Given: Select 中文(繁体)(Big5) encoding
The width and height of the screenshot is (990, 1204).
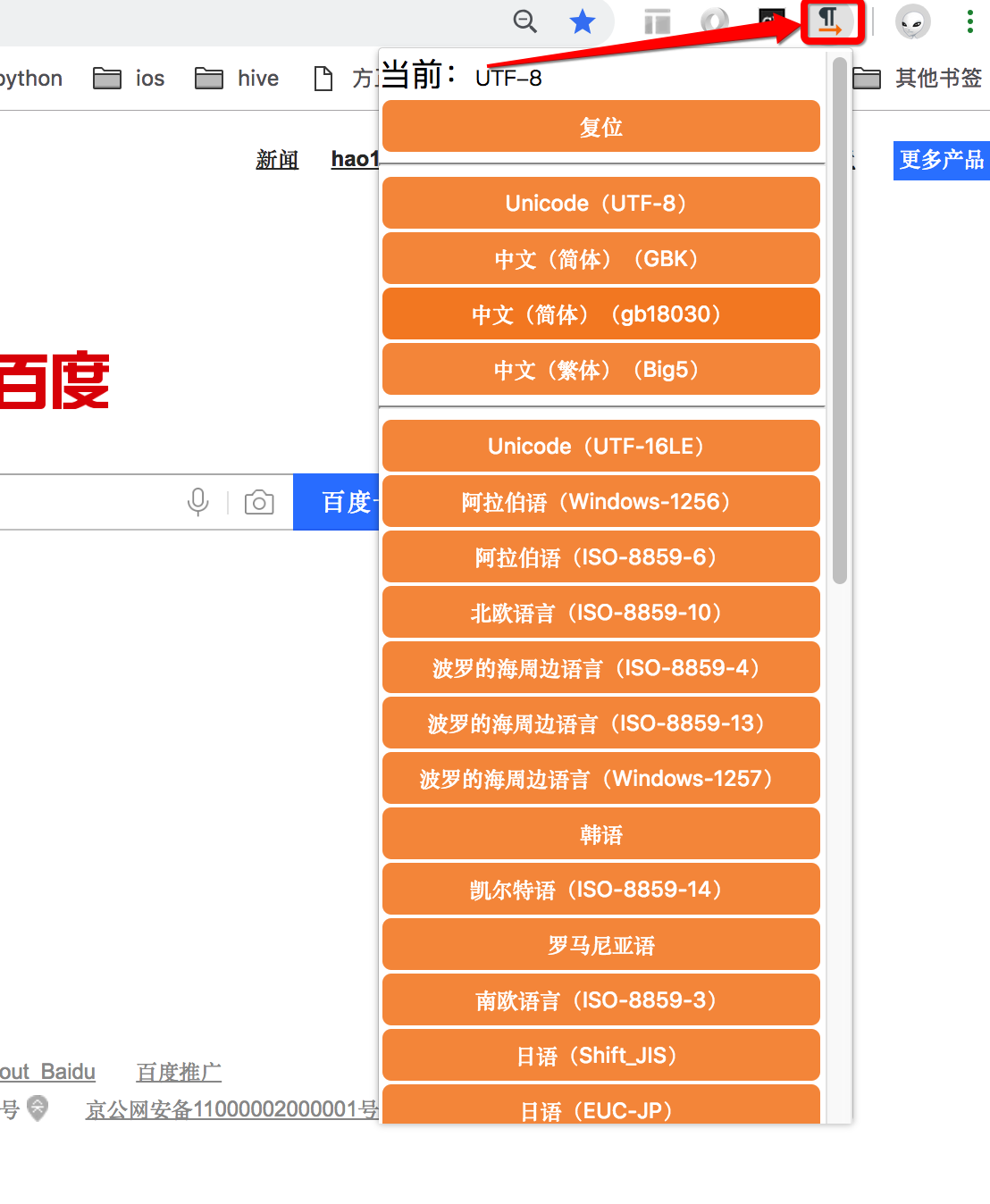Looking at the screenshot, I should click(601, 369).
